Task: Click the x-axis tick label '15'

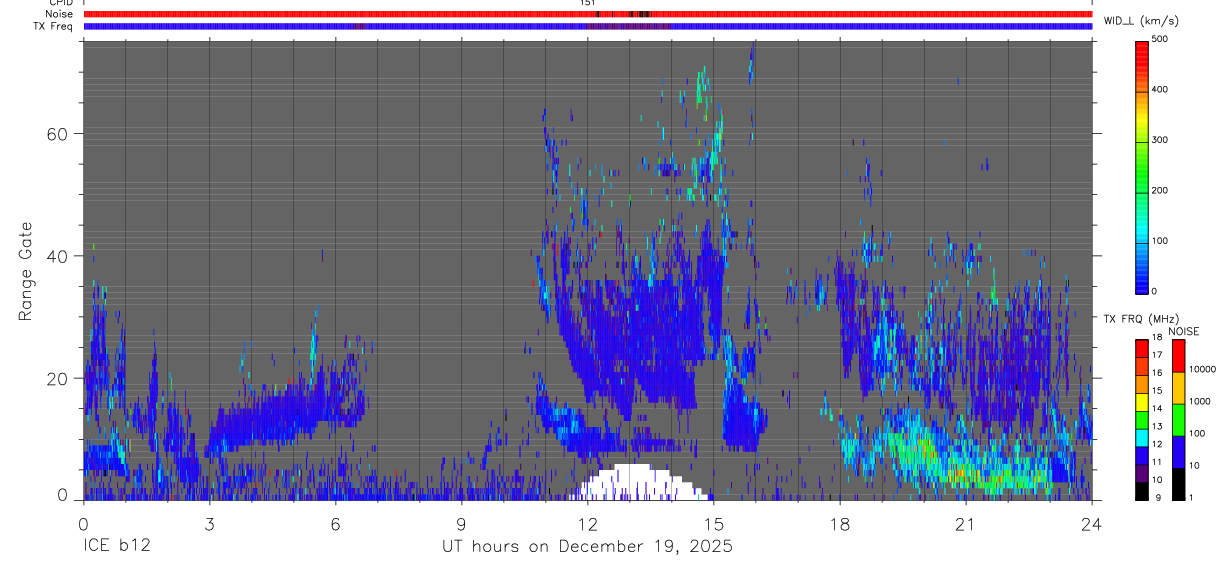Action: (x=713, y=523)
